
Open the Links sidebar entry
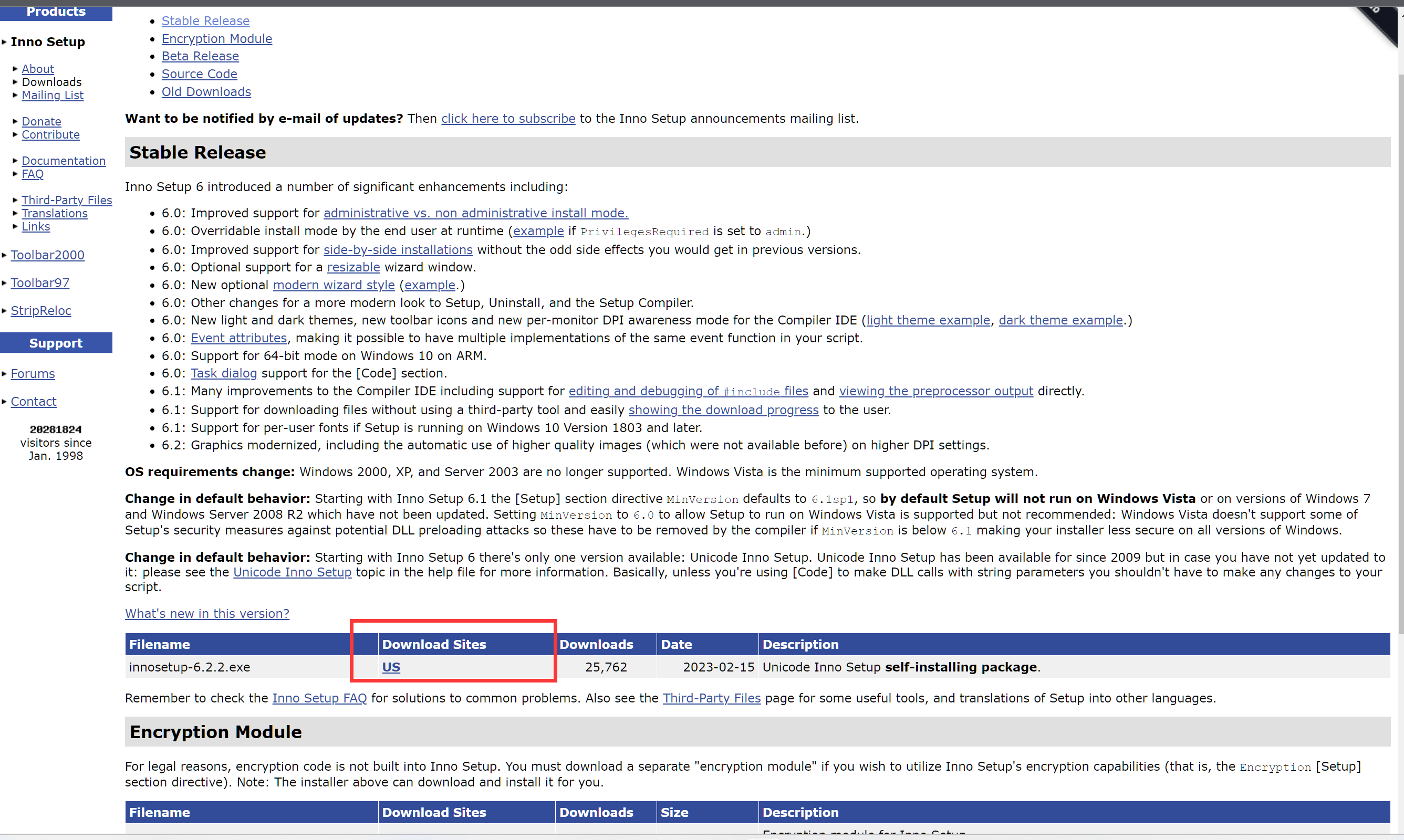pyautogui.click(x=36, y=226)
